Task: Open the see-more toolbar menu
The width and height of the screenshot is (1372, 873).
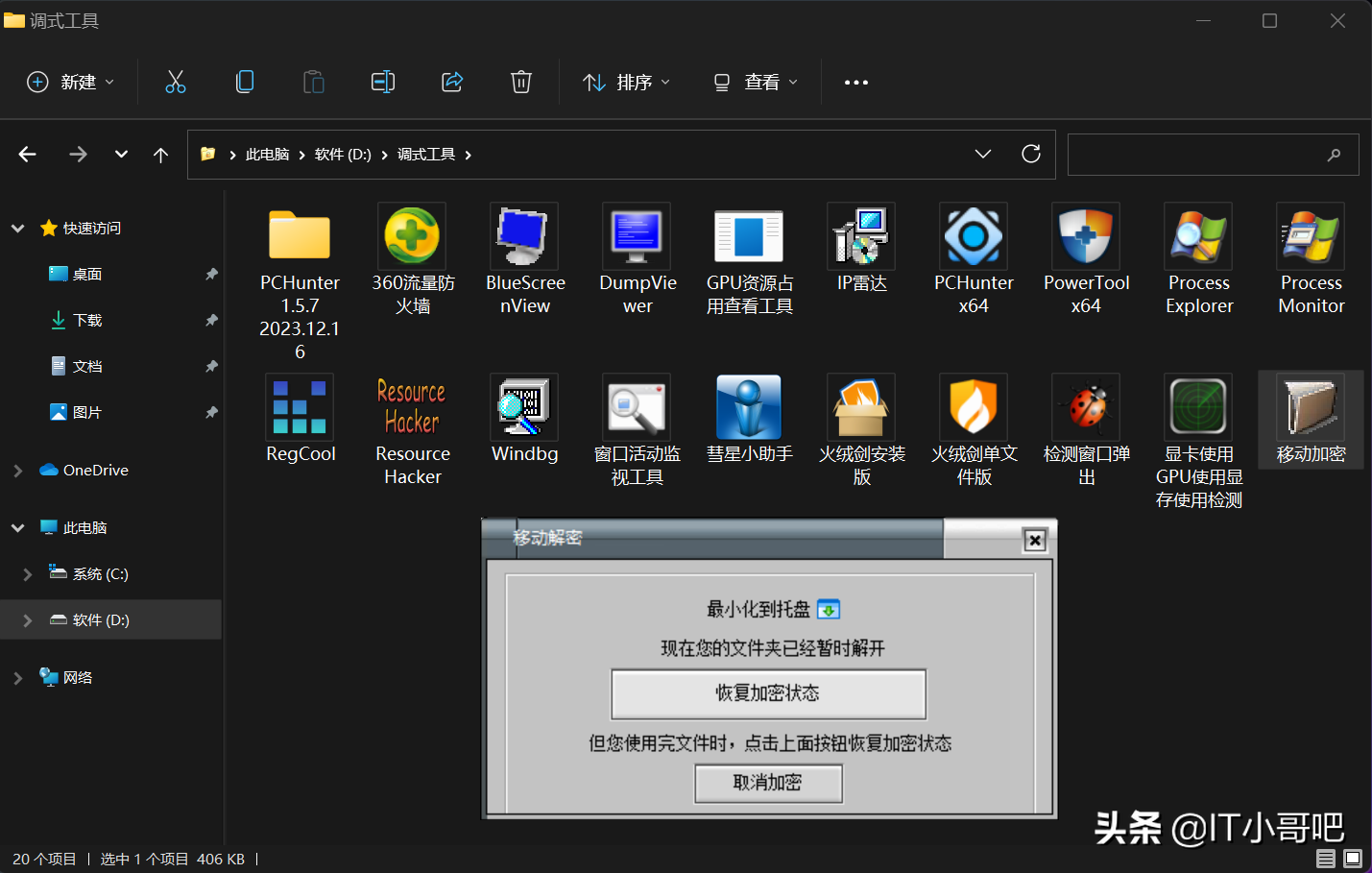Action: tap(855, 82)
